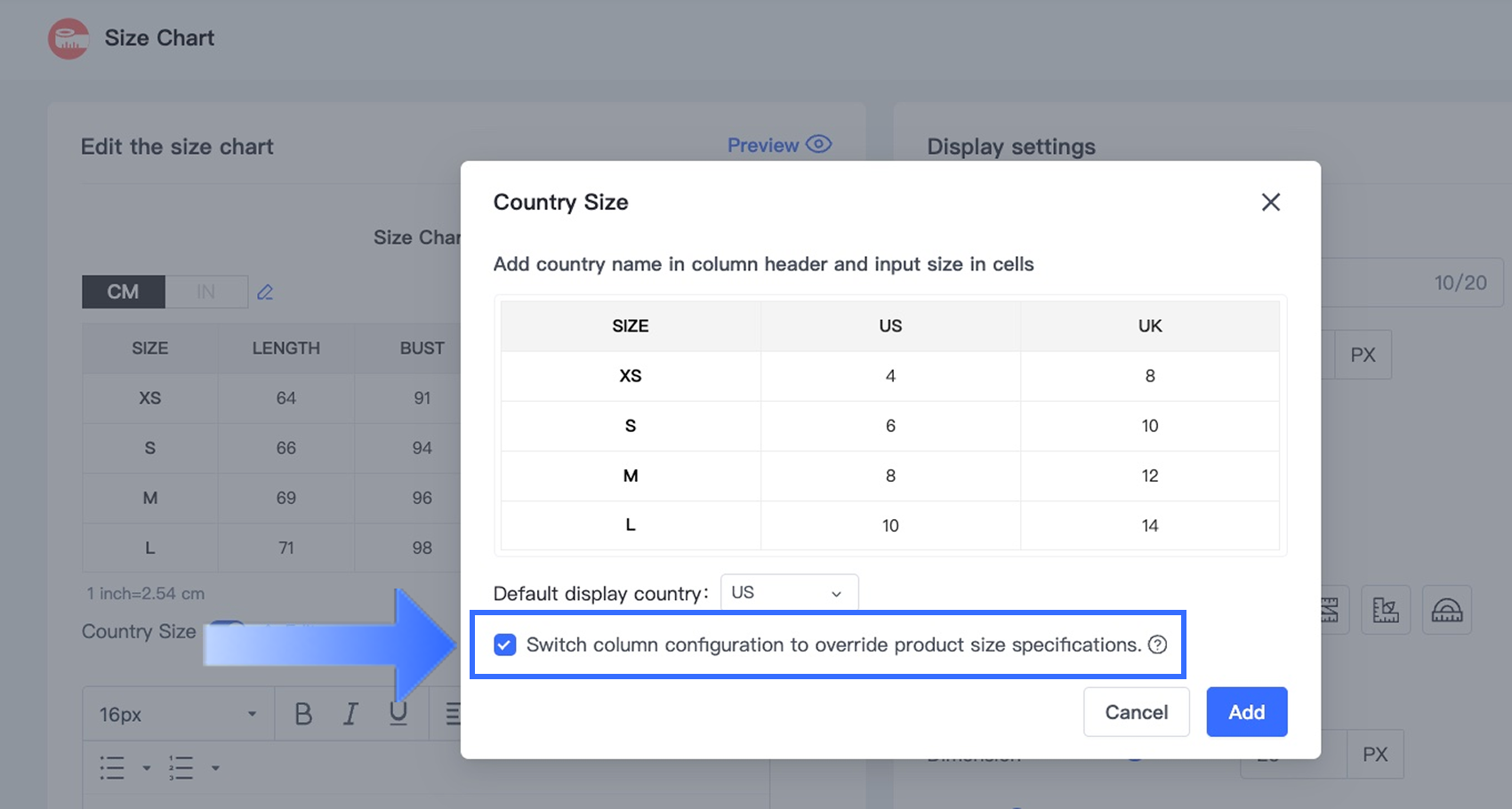Click the Size Chart app logo

(x=68, y=38)
